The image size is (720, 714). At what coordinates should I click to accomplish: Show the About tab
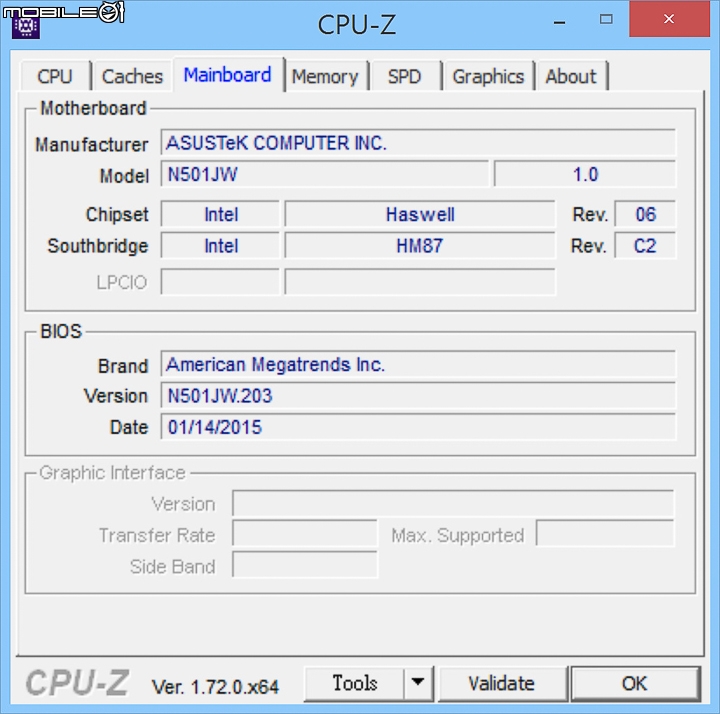[x=571, y=76]
